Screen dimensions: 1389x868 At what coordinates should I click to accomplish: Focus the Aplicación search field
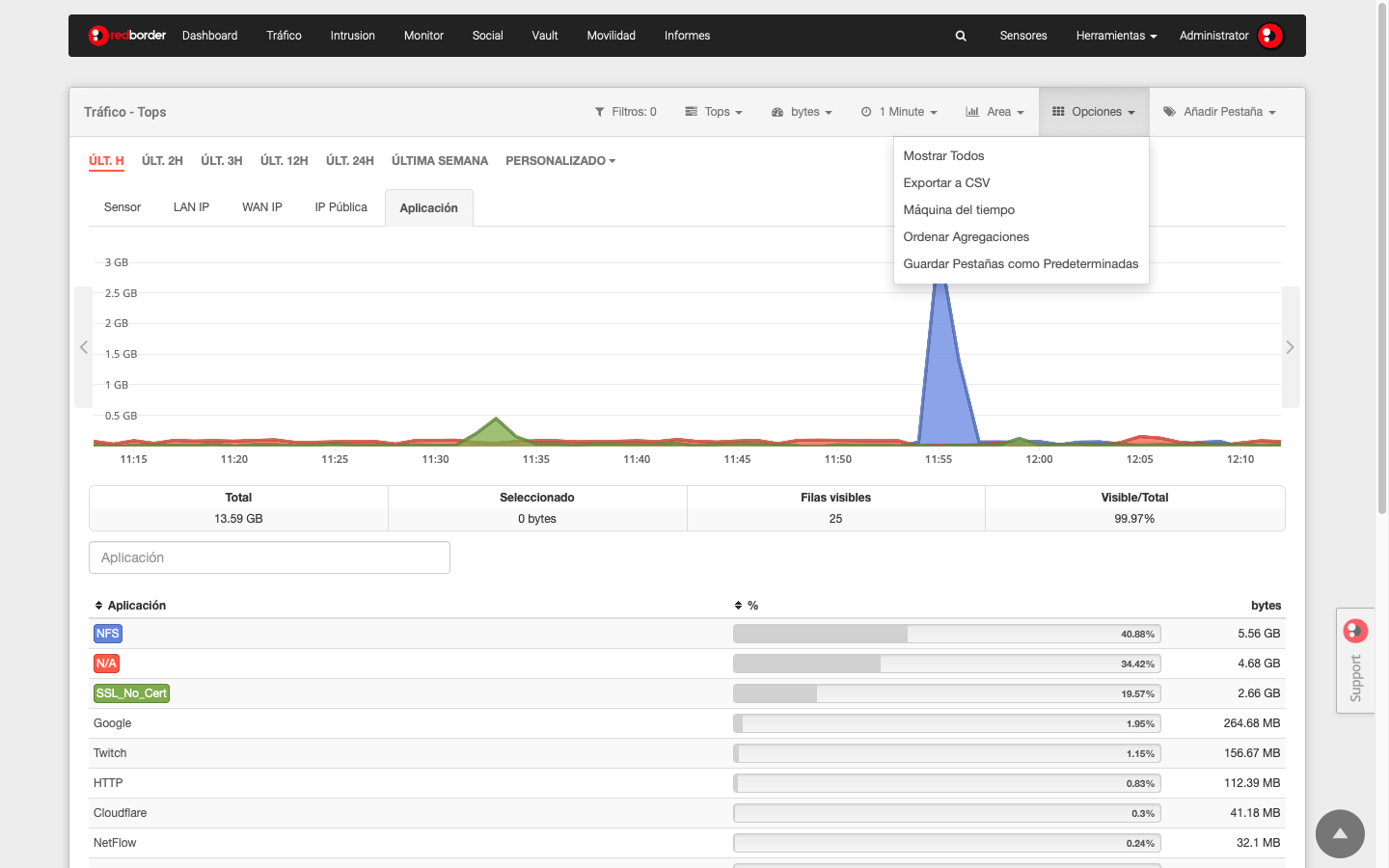click(269, 557)
